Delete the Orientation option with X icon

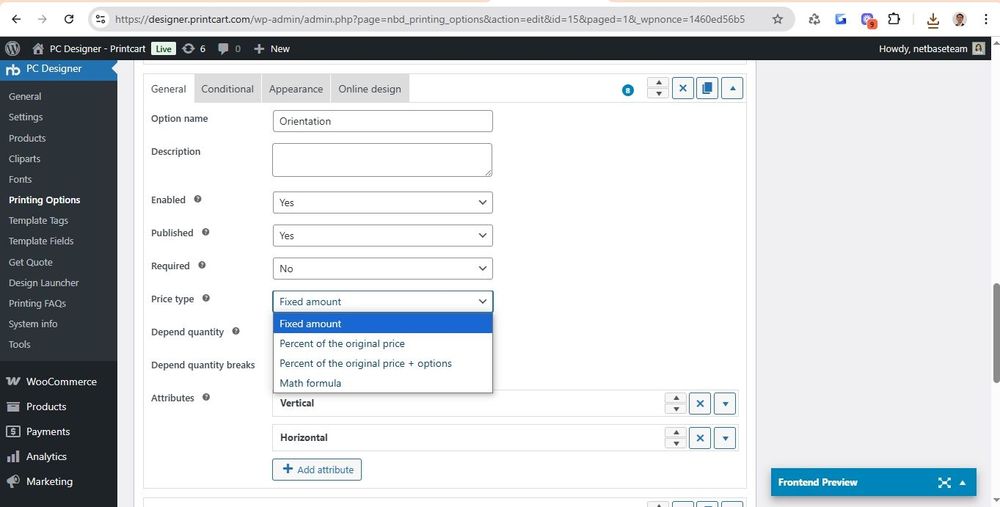click(x=683, y=89)
